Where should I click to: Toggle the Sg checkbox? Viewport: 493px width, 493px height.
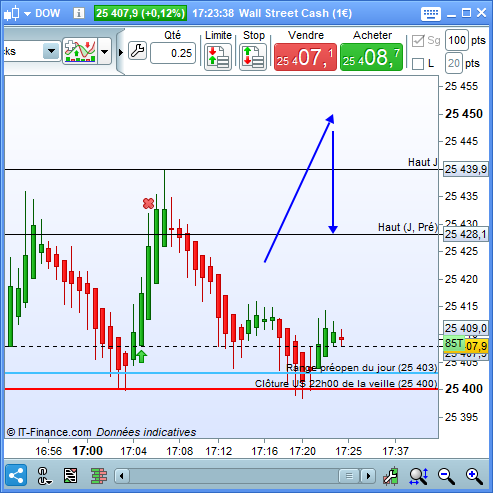(418, 41)
